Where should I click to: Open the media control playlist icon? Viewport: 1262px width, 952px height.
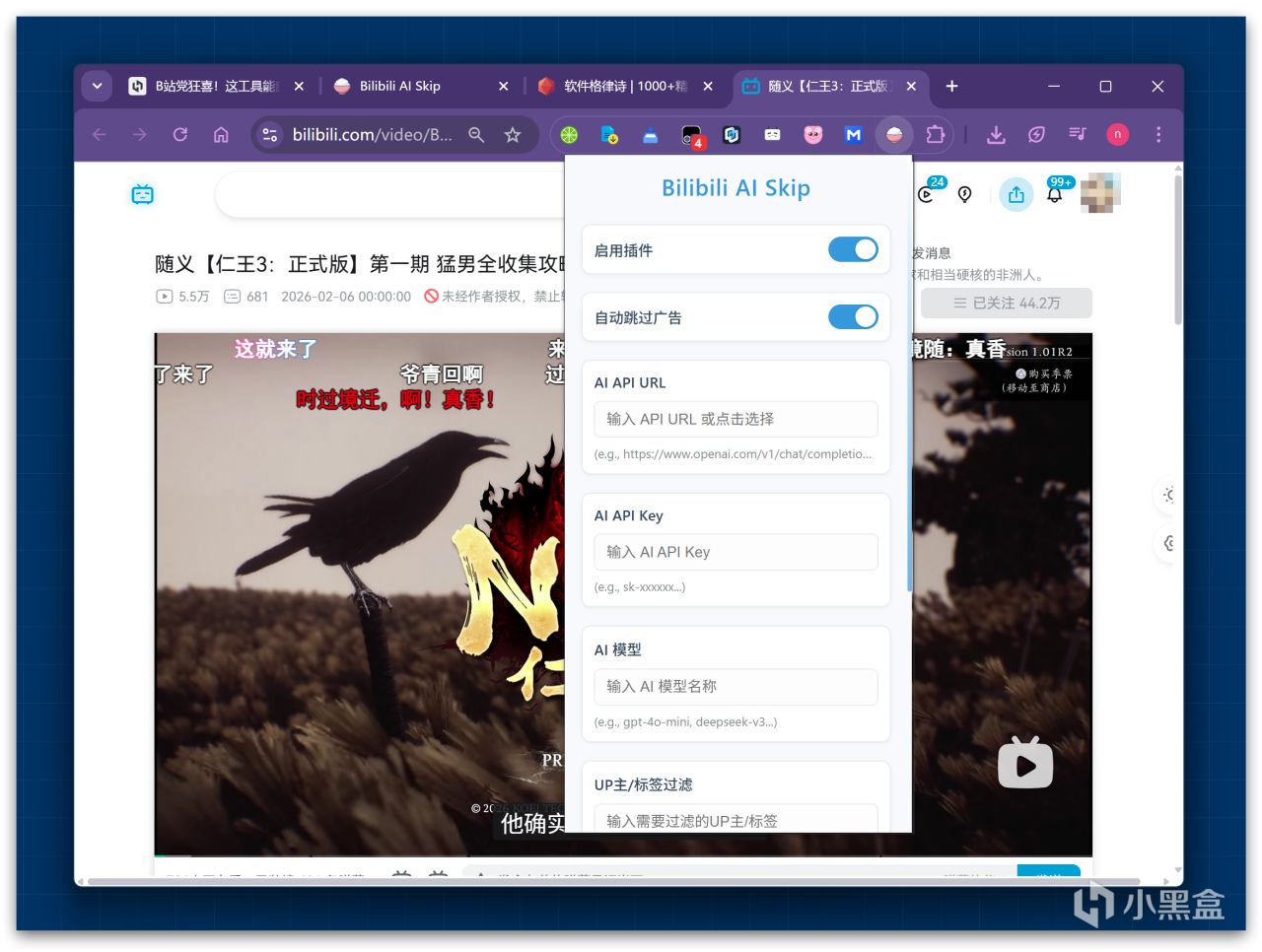click(1077, 134)
